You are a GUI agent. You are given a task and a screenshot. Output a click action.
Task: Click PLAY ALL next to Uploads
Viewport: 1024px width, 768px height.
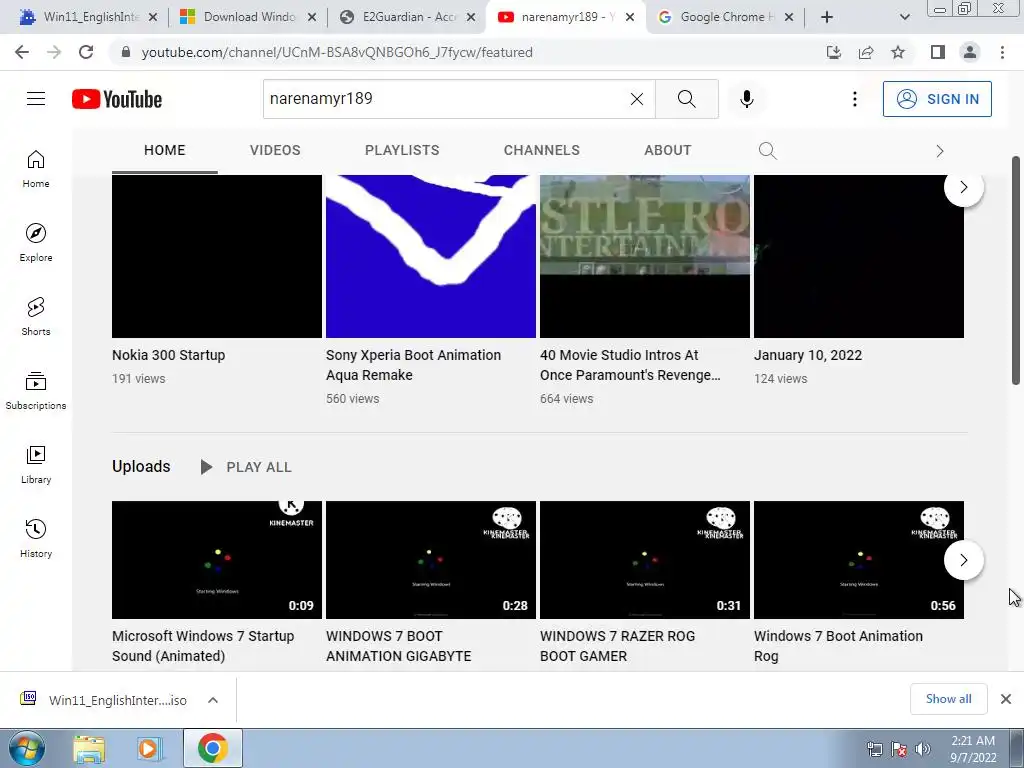246,467
